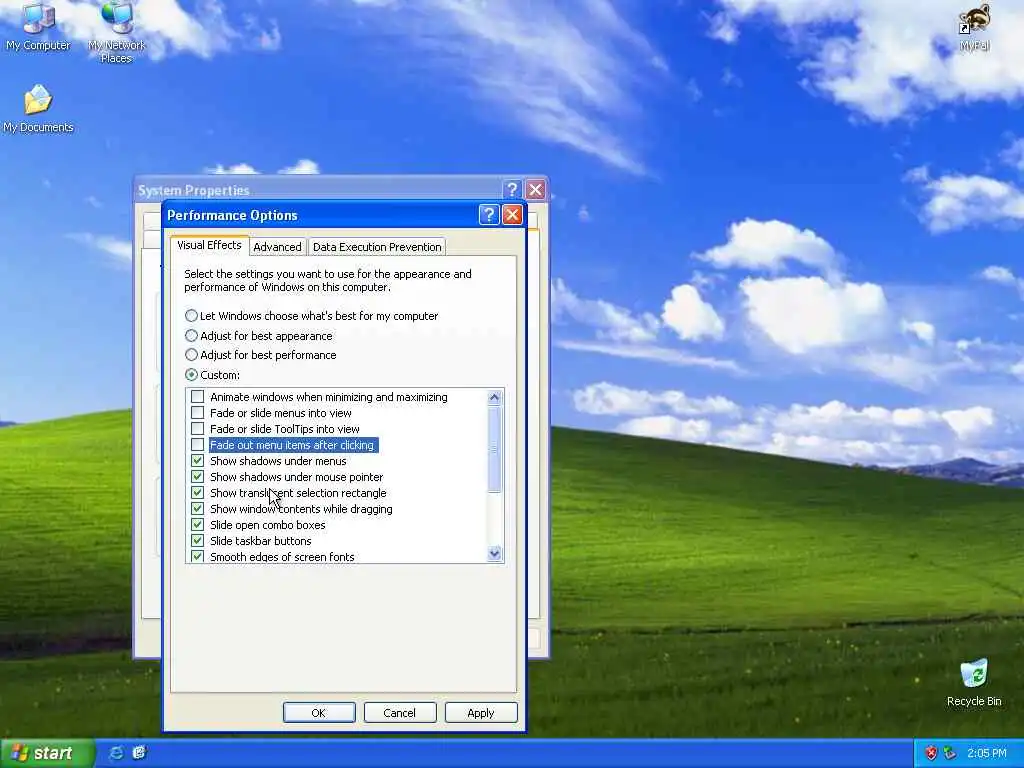Switch to the Visual Effects tab
The image size is (1024, 768).
click(x=209, y=246)
